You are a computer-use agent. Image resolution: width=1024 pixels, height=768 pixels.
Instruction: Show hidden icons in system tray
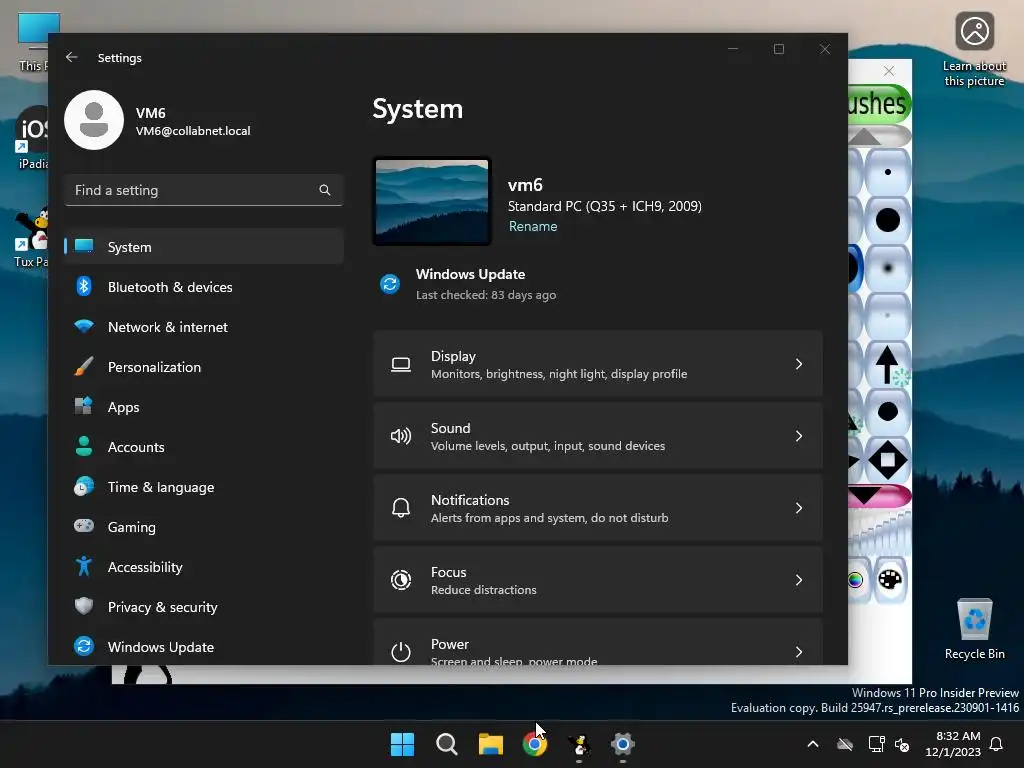pyautogui.click(x=813, y=744)
